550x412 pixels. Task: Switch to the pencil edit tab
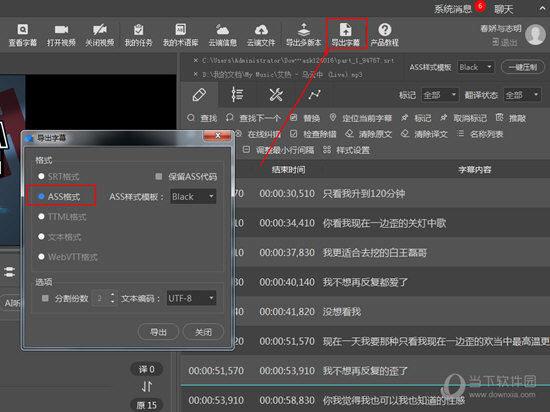(x=199, y=95)
